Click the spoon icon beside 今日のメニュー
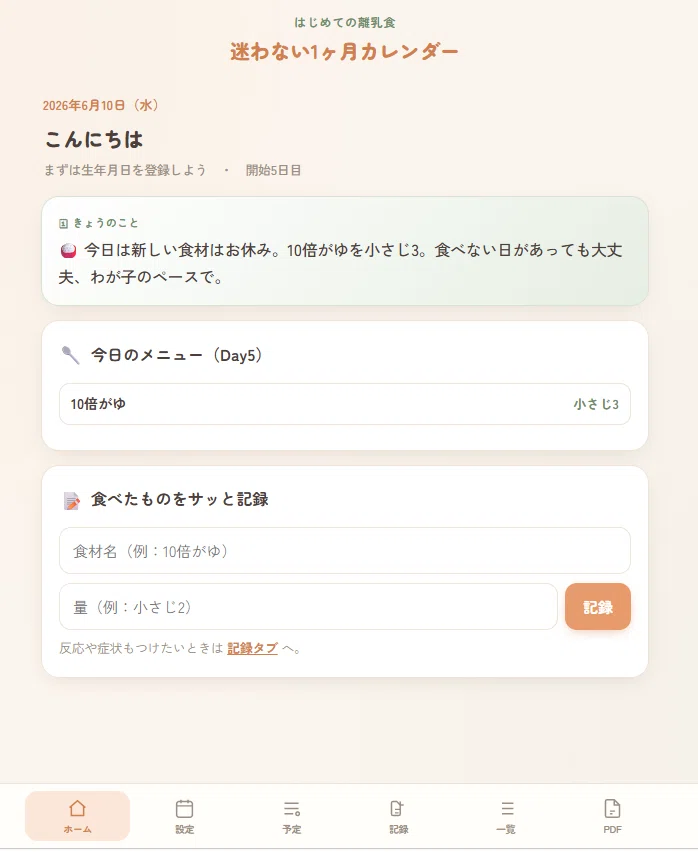 (x=71, y=355)
